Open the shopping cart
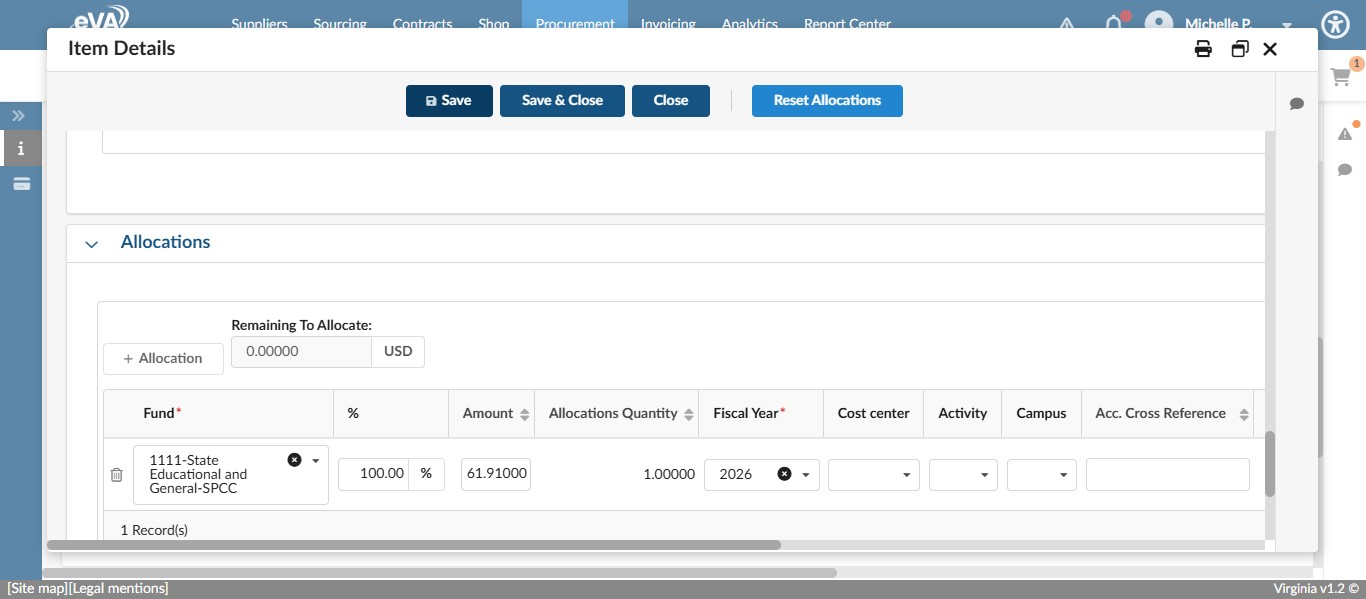The width and height of the screenshot is (1366, 599). pyautogui.click(x=1340, y=77)
